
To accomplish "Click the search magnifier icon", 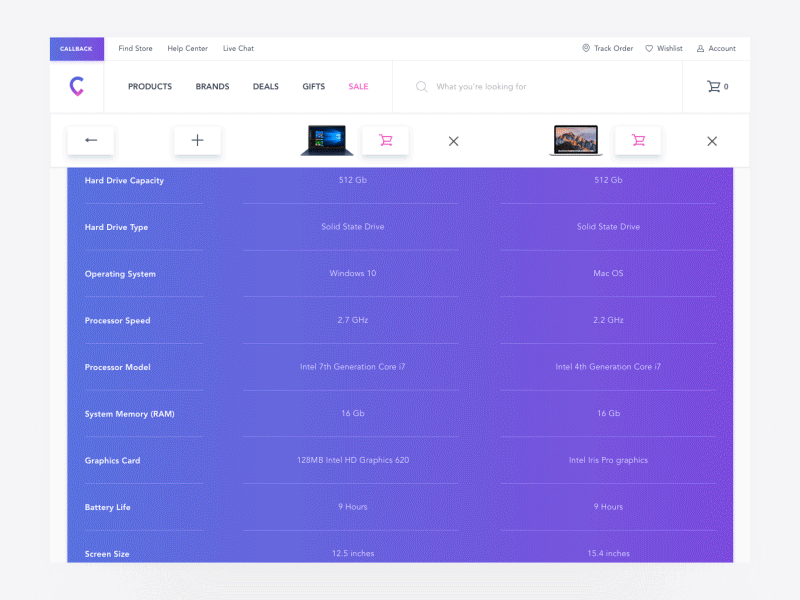I will (x=421, y=87).
